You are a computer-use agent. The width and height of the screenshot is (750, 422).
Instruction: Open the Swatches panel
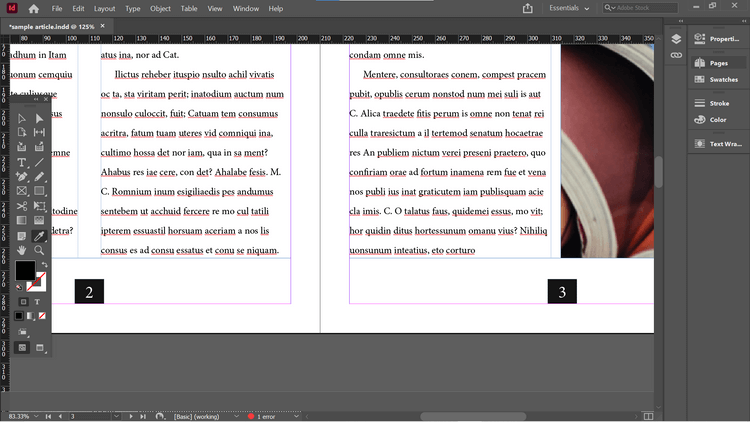pyautogui.click(x=718, y=79)
